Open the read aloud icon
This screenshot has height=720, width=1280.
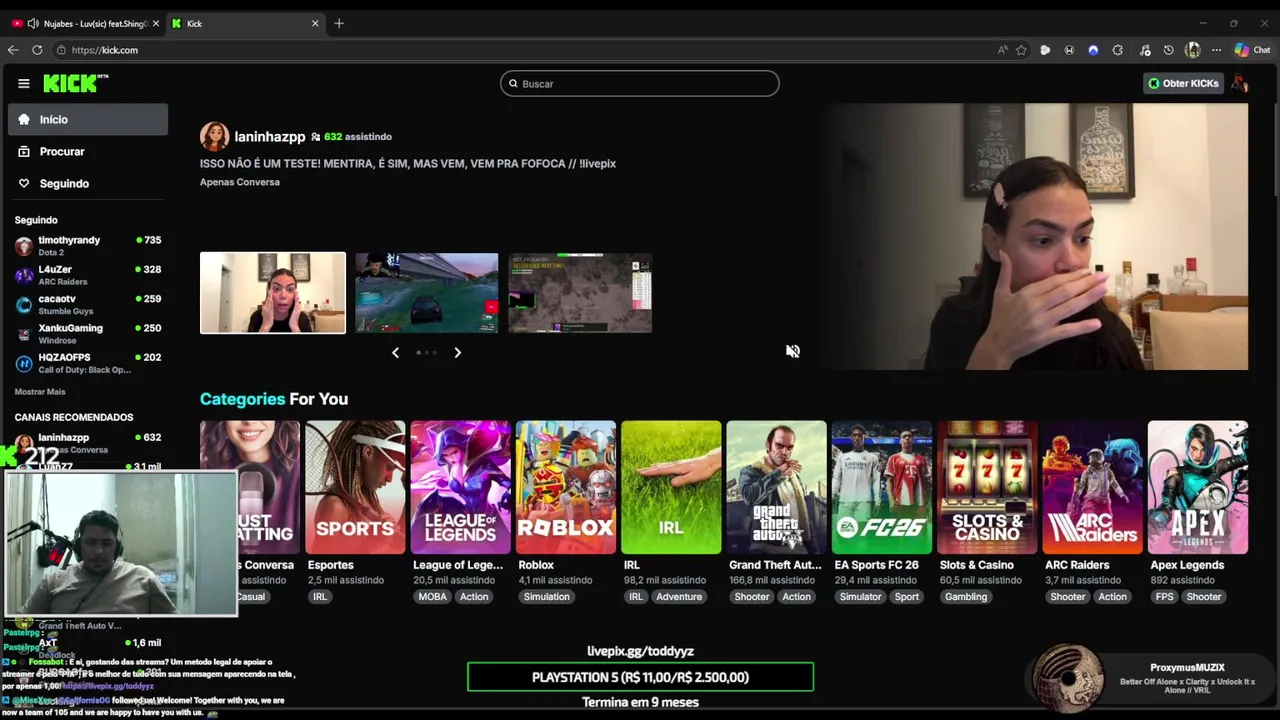(x=1002, y=50)
